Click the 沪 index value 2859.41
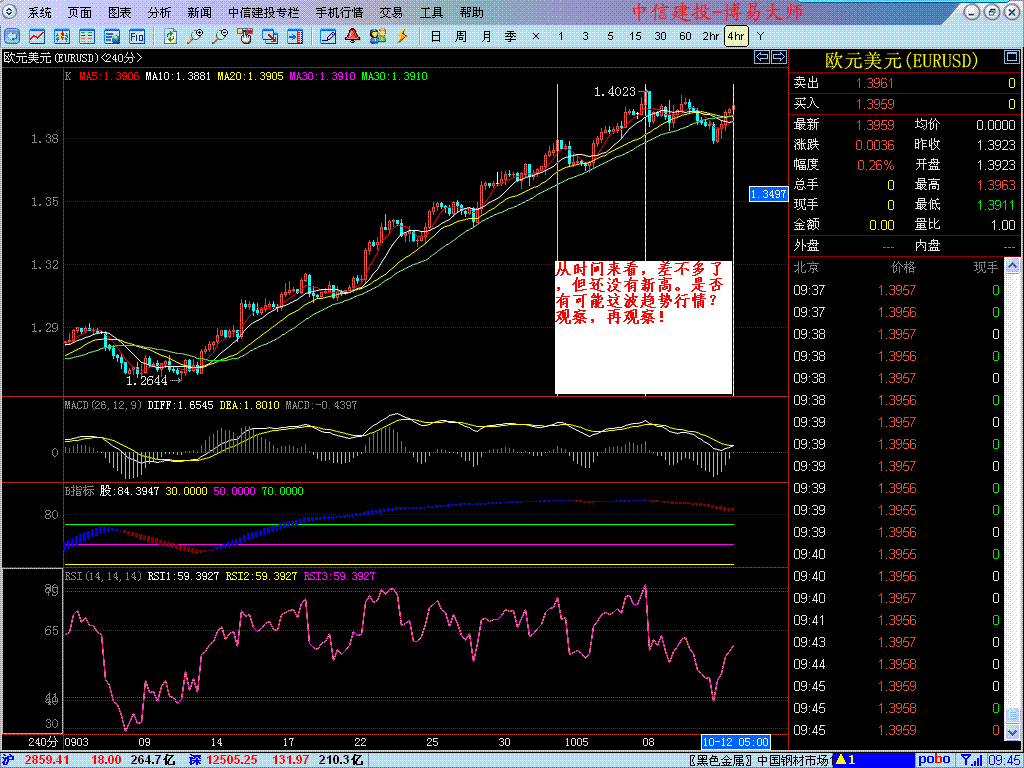The width and height of the screenshot is (1024, 768). tap(46, 760)
